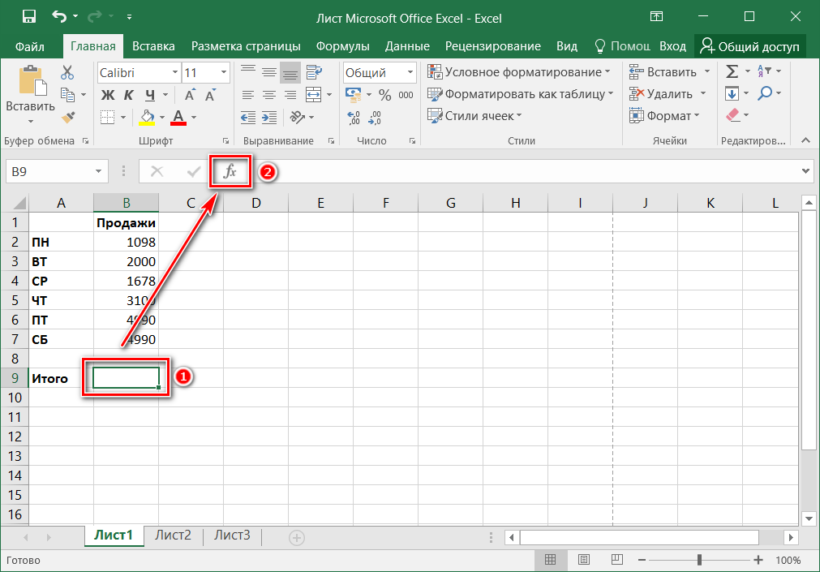Switch to the Лист2 sheet tab
This screenshot has width=820, height=572.
point(173,535)
